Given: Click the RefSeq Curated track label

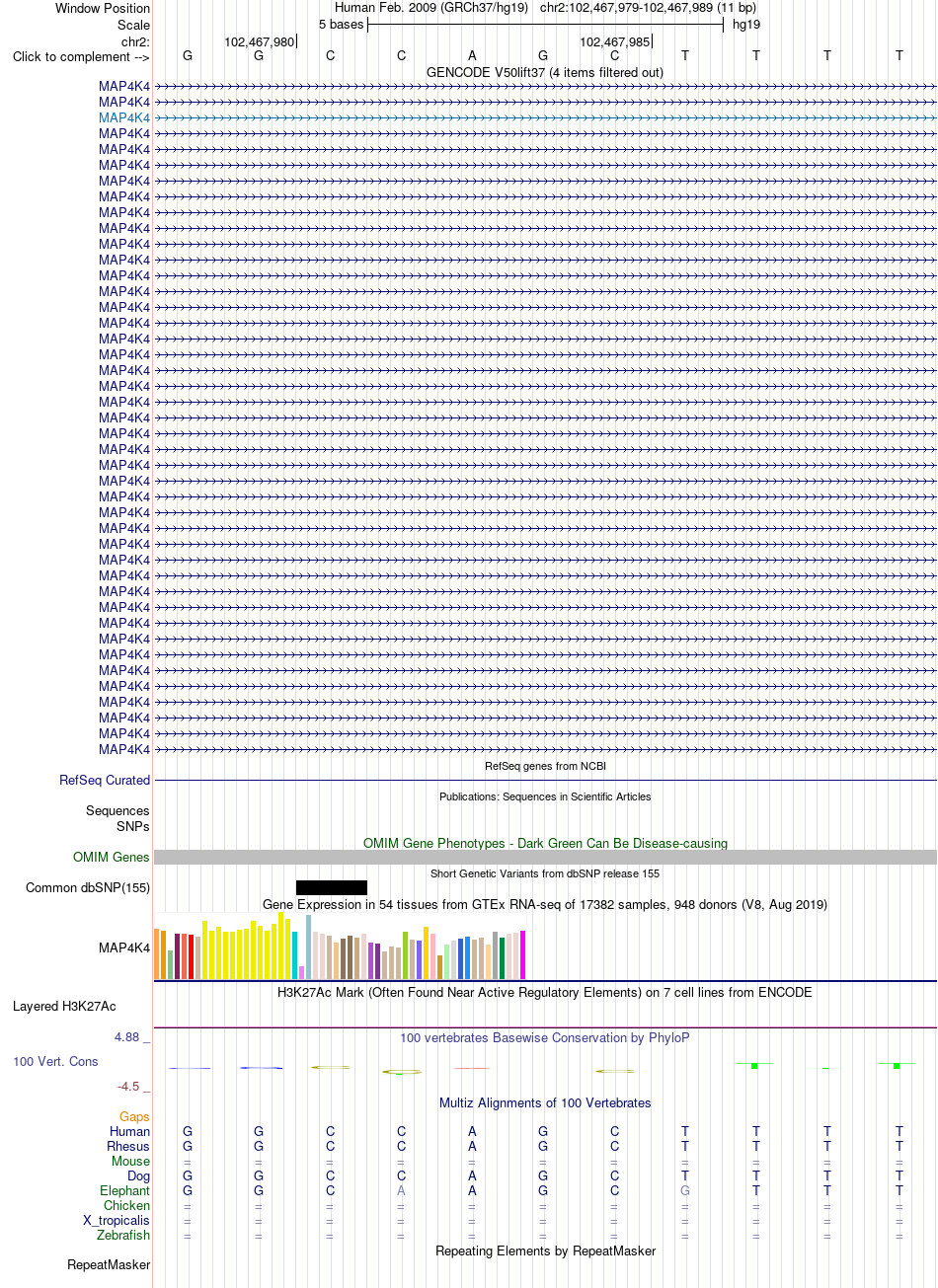Looking at the screenshot, I should tap(105, 780).
